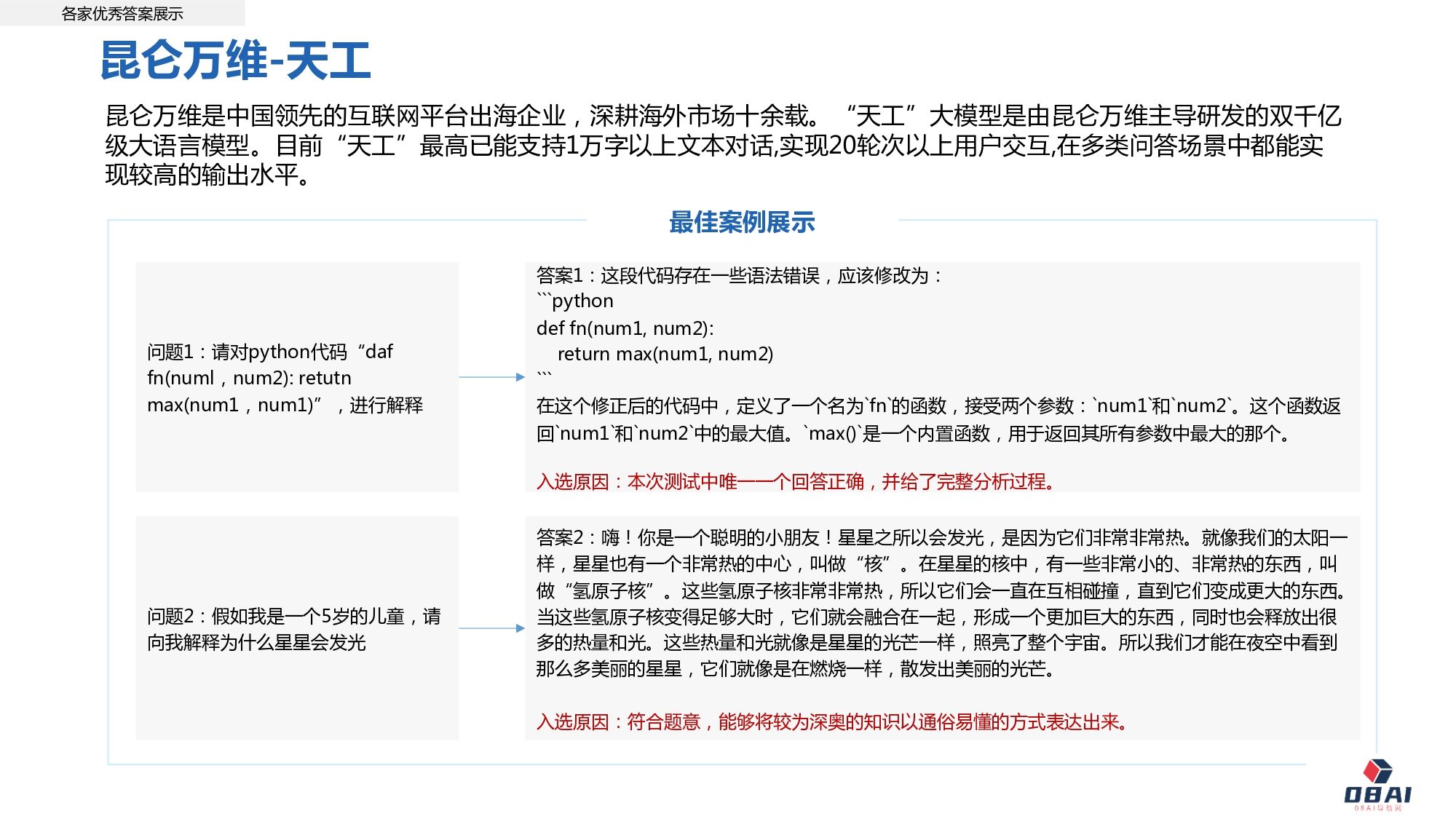Click the line max(num1，num1)"，进行解释
Viewport: 1456px width, 819px height.
(285, 404)
